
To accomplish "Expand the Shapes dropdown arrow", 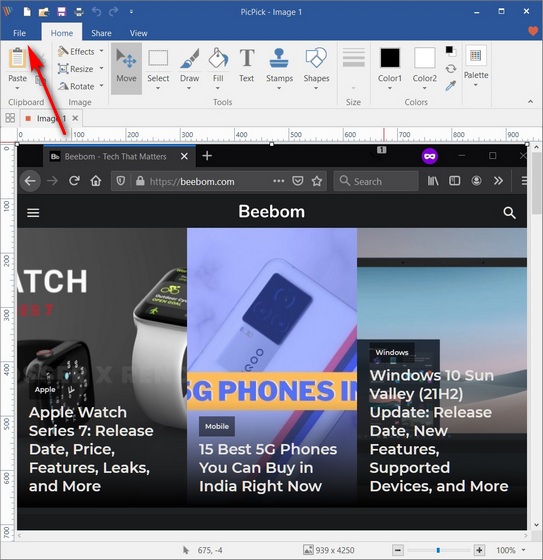I will coord(316,88).
